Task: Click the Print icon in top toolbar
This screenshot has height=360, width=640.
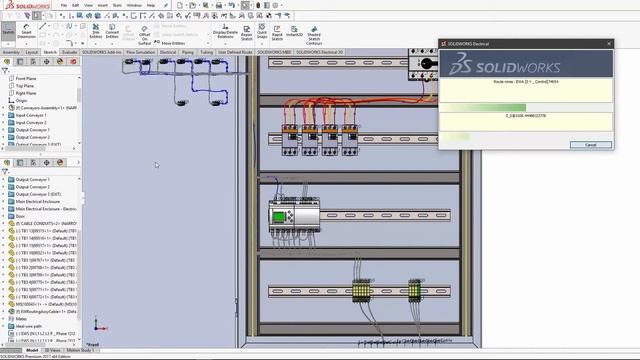Action: [219, 5]
